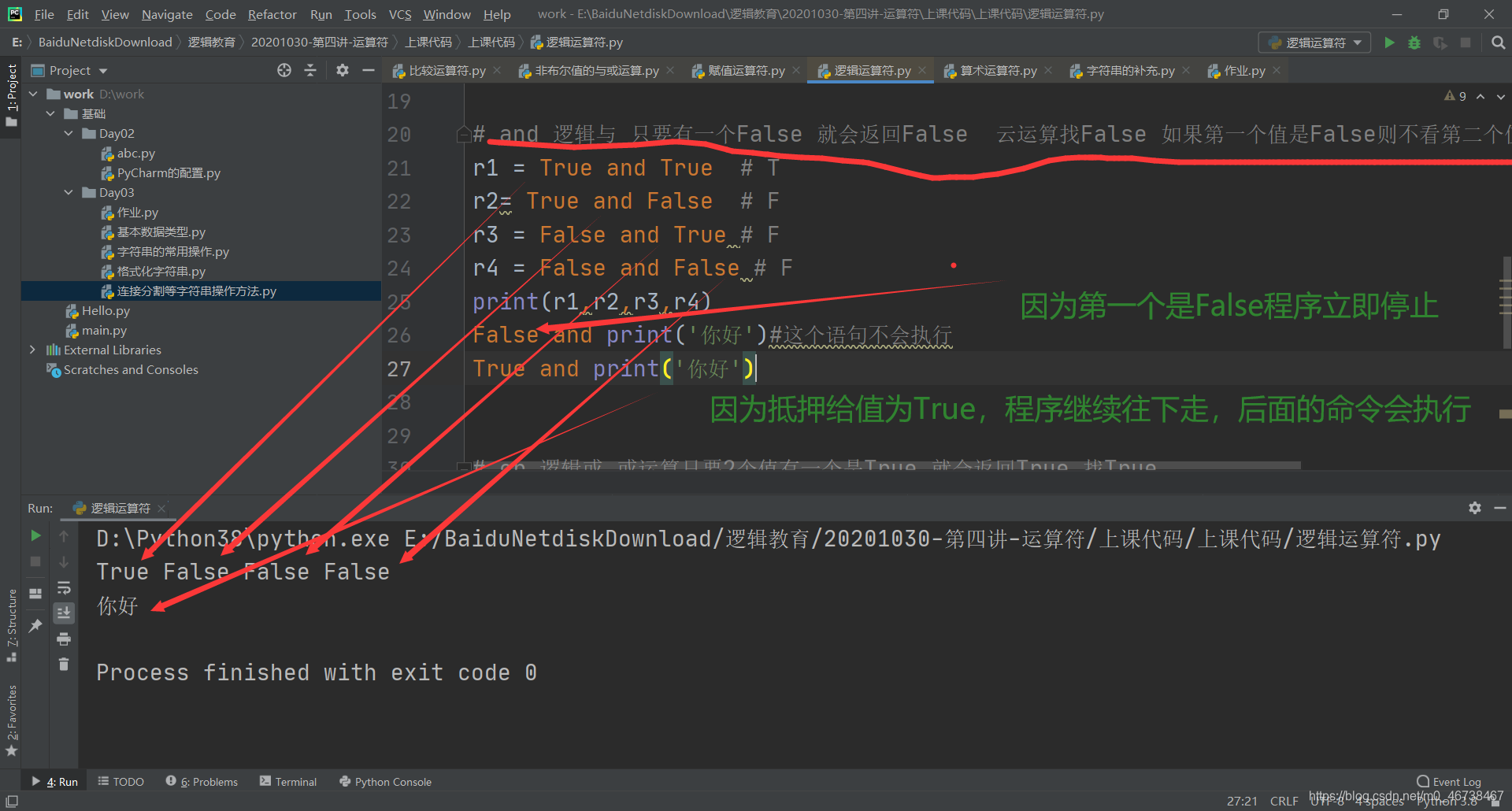Open the Navigate menu
Image resolution: width=1512 pixels, height=811 pixels.
pyautogui.click(x=167, y=14)
